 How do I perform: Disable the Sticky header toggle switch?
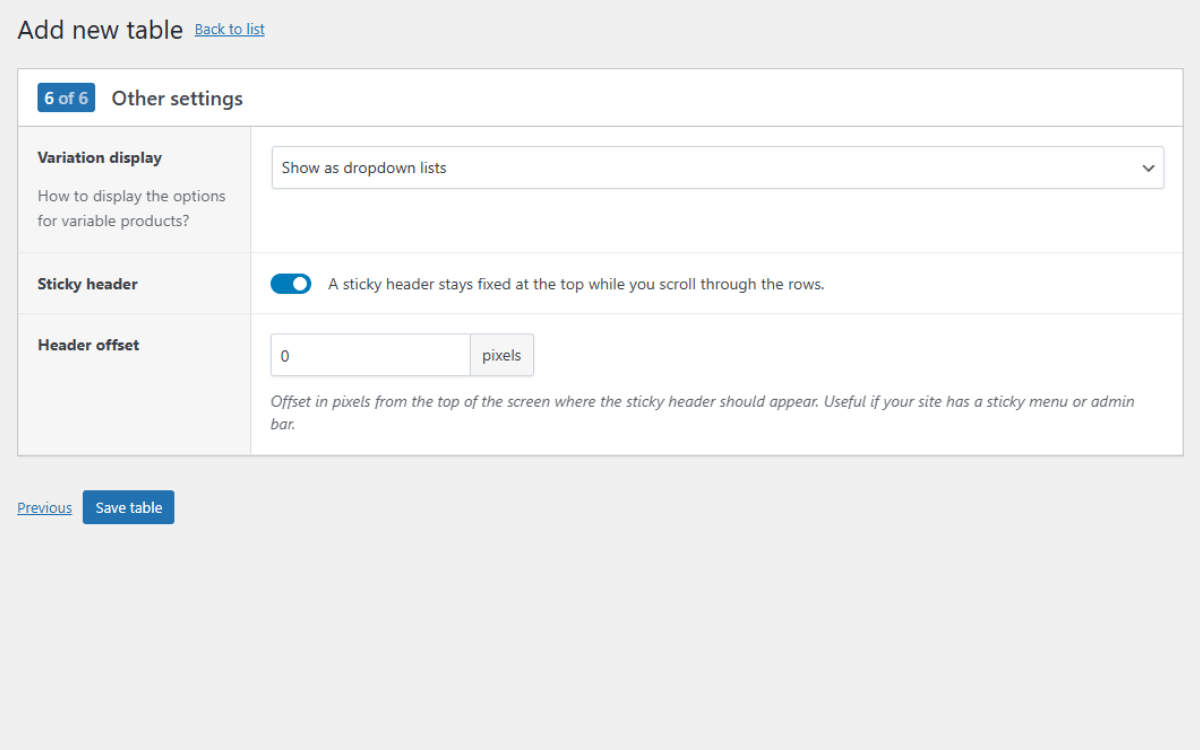pyautogui.click(x=291, y=284)
